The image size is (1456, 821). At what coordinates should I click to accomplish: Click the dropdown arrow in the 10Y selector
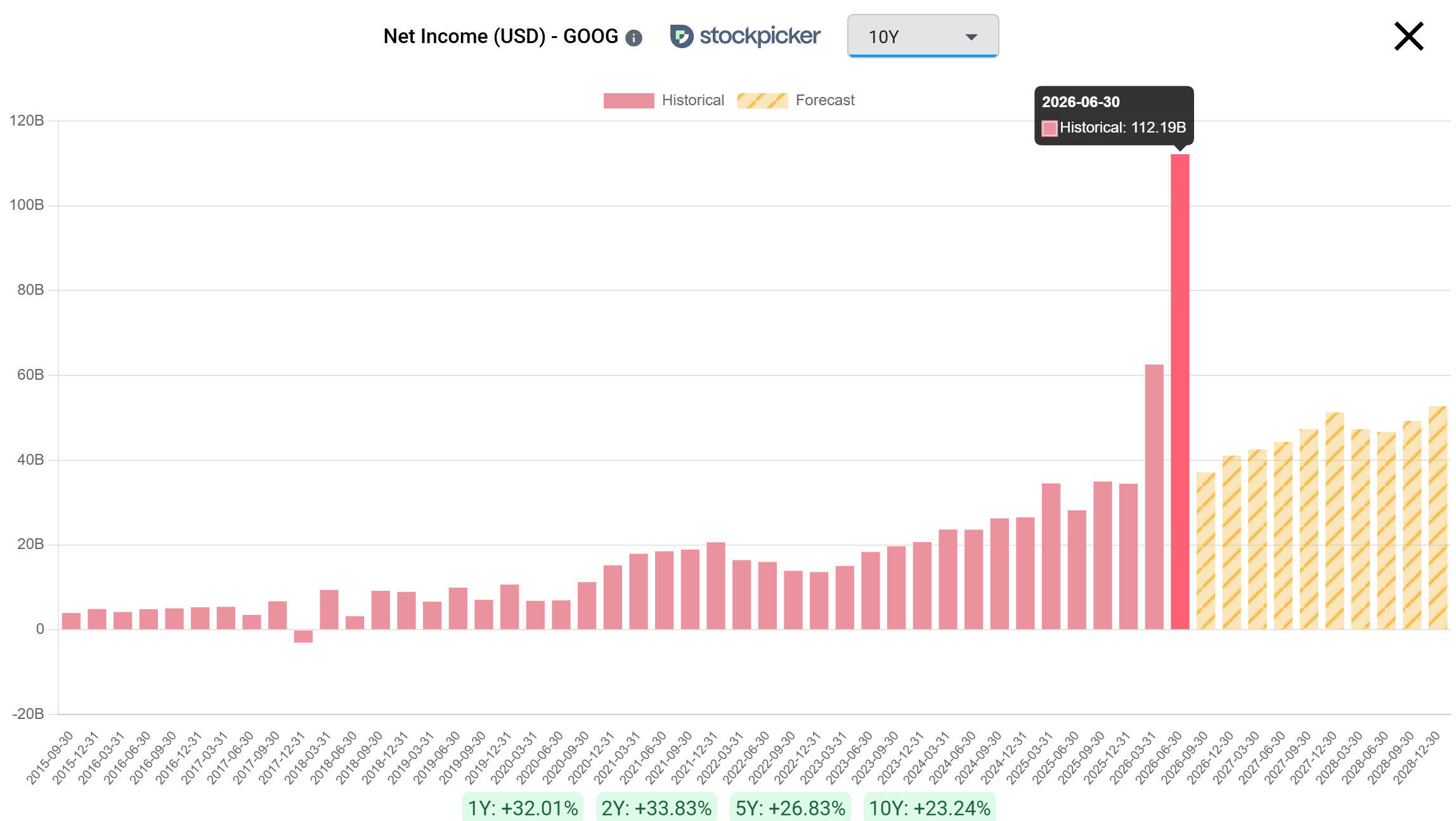coord(971,37)
